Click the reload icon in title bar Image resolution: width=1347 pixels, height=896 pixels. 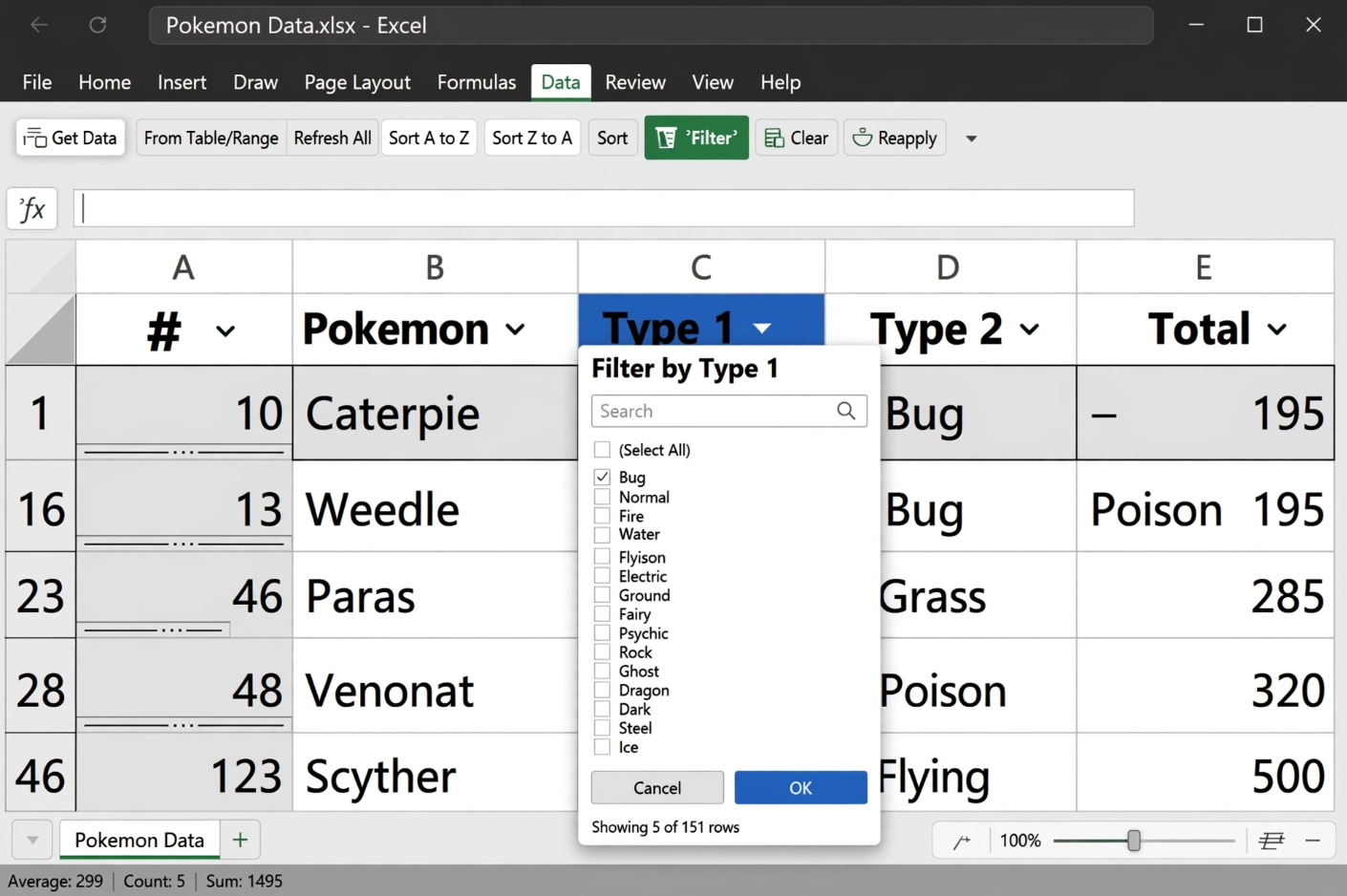click(x=97, y=25)
